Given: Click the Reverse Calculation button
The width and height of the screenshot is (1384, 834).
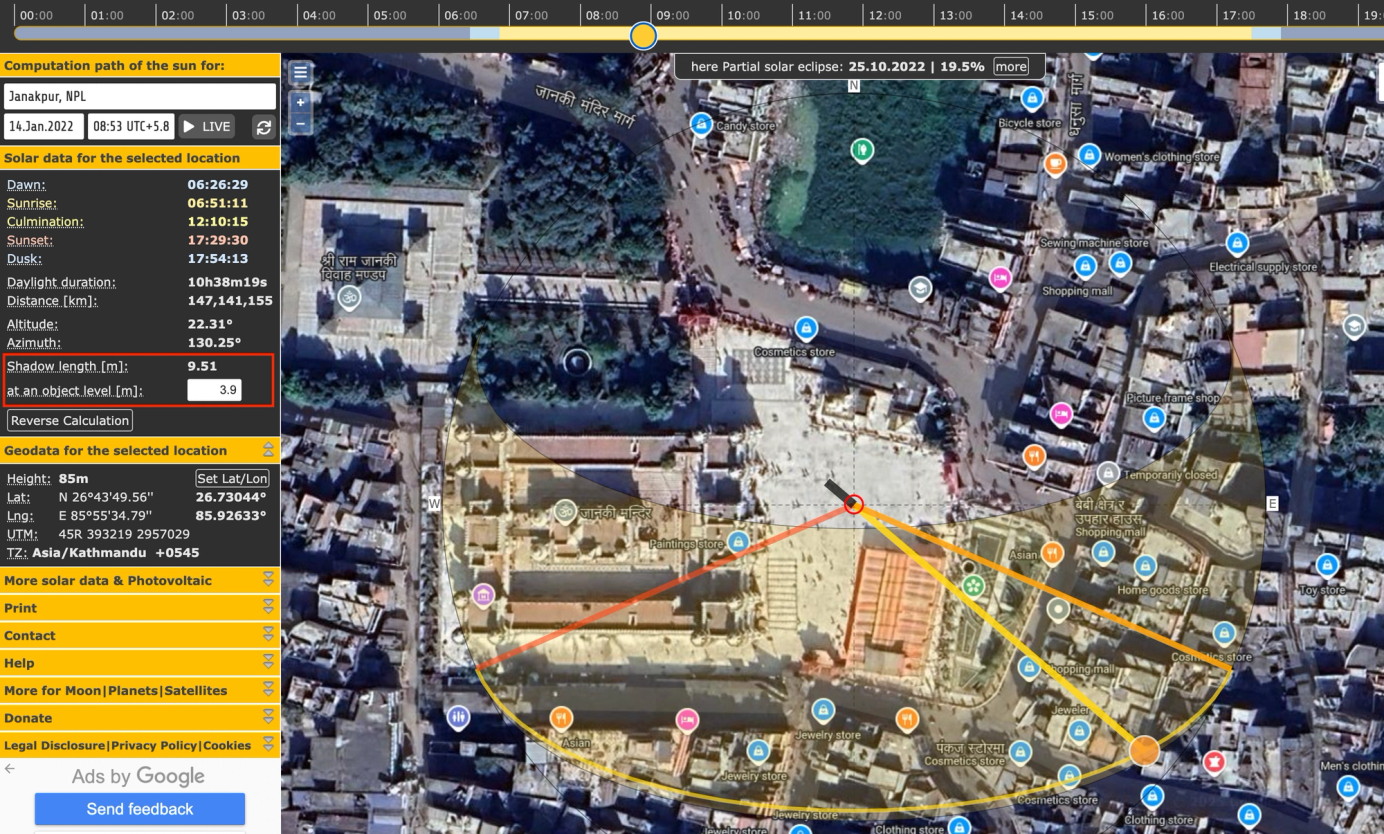Looking at the screenshot, I should (70, 421).
